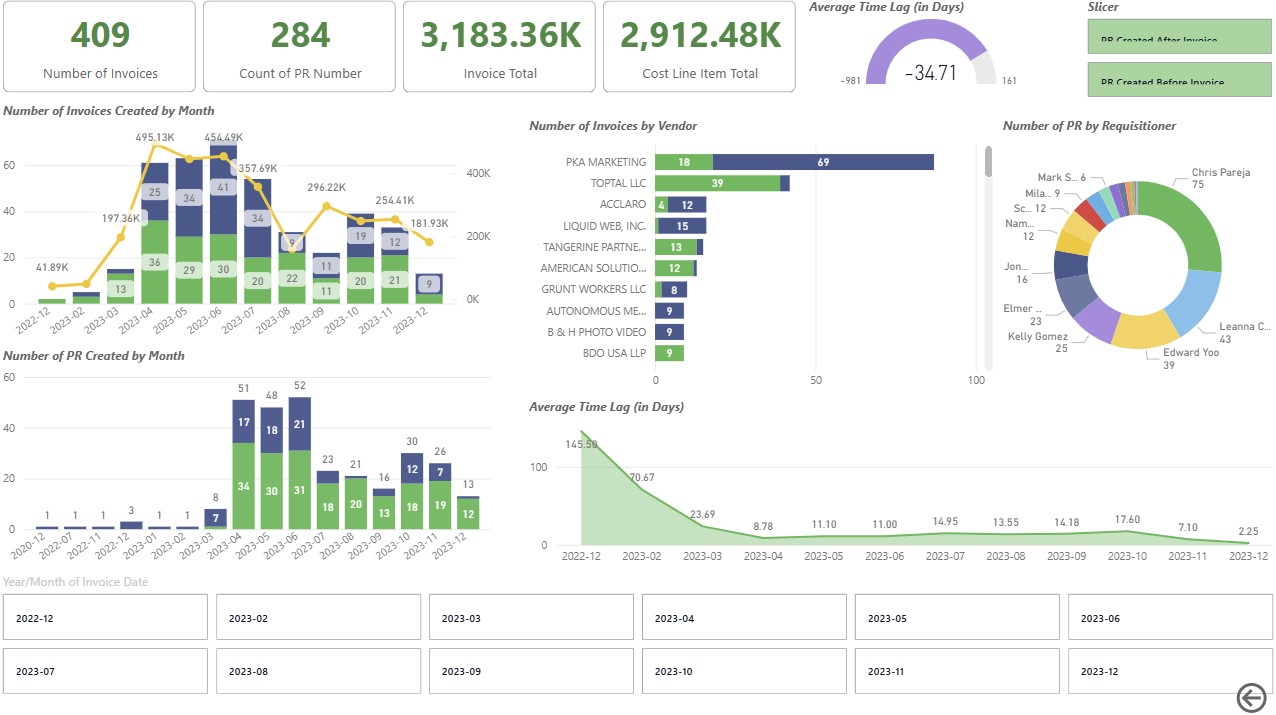Filter by 2023-03 invoice month tile
1276x715 pixels.
pyautogui.click(x=531, y=618)
